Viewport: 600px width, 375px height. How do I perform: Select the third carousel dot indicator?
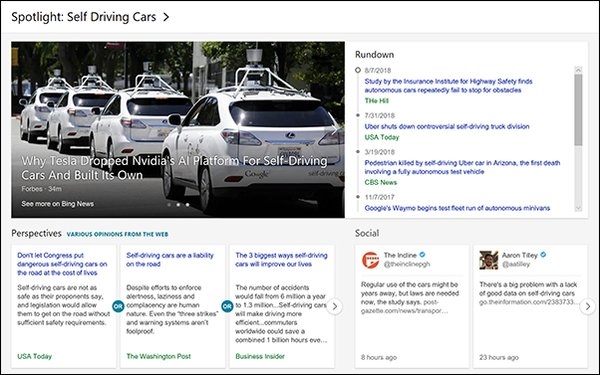[187, 205]
